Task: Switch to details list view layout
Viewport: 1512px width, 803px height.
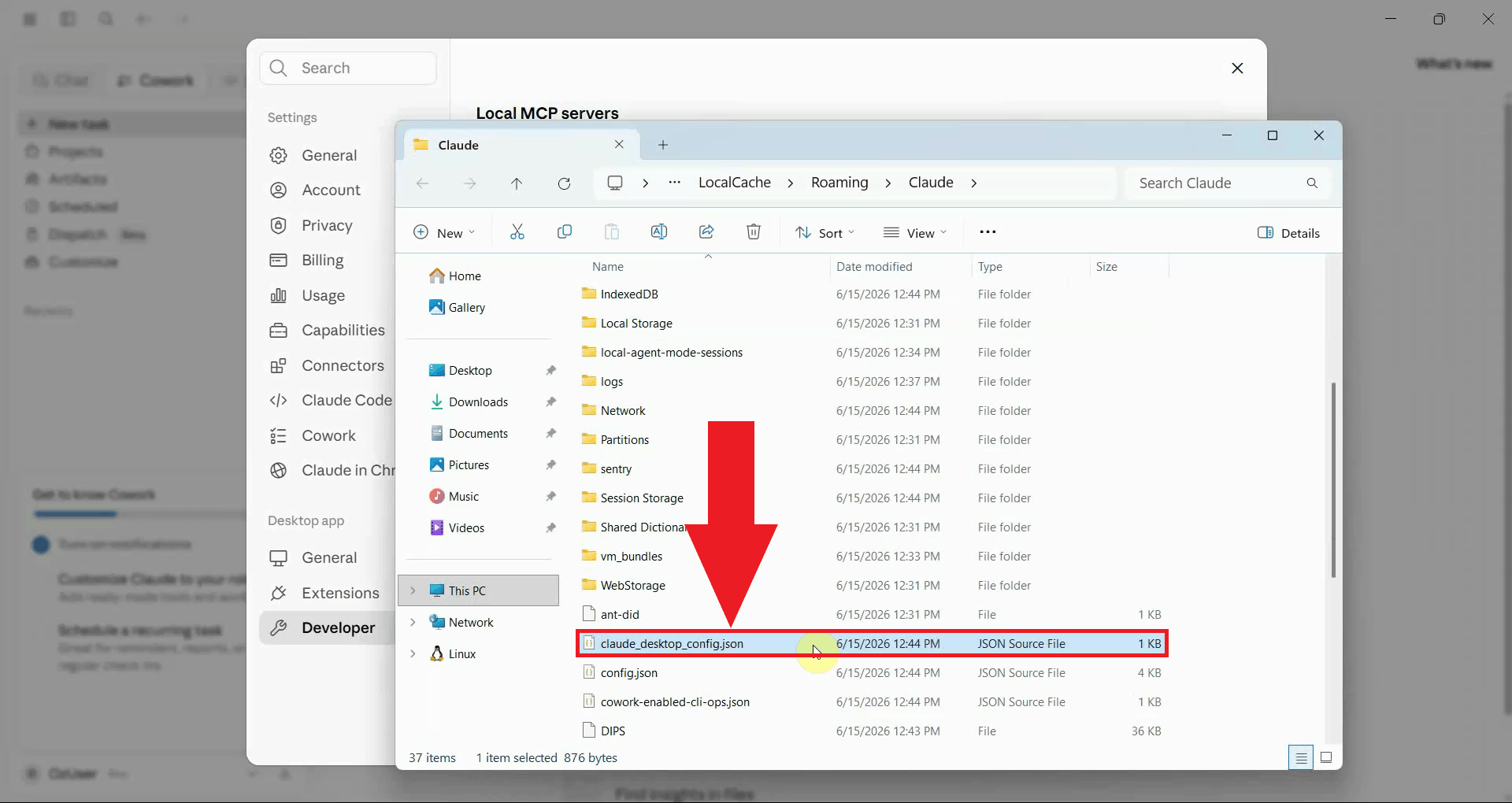Action: pos(1301,758)
